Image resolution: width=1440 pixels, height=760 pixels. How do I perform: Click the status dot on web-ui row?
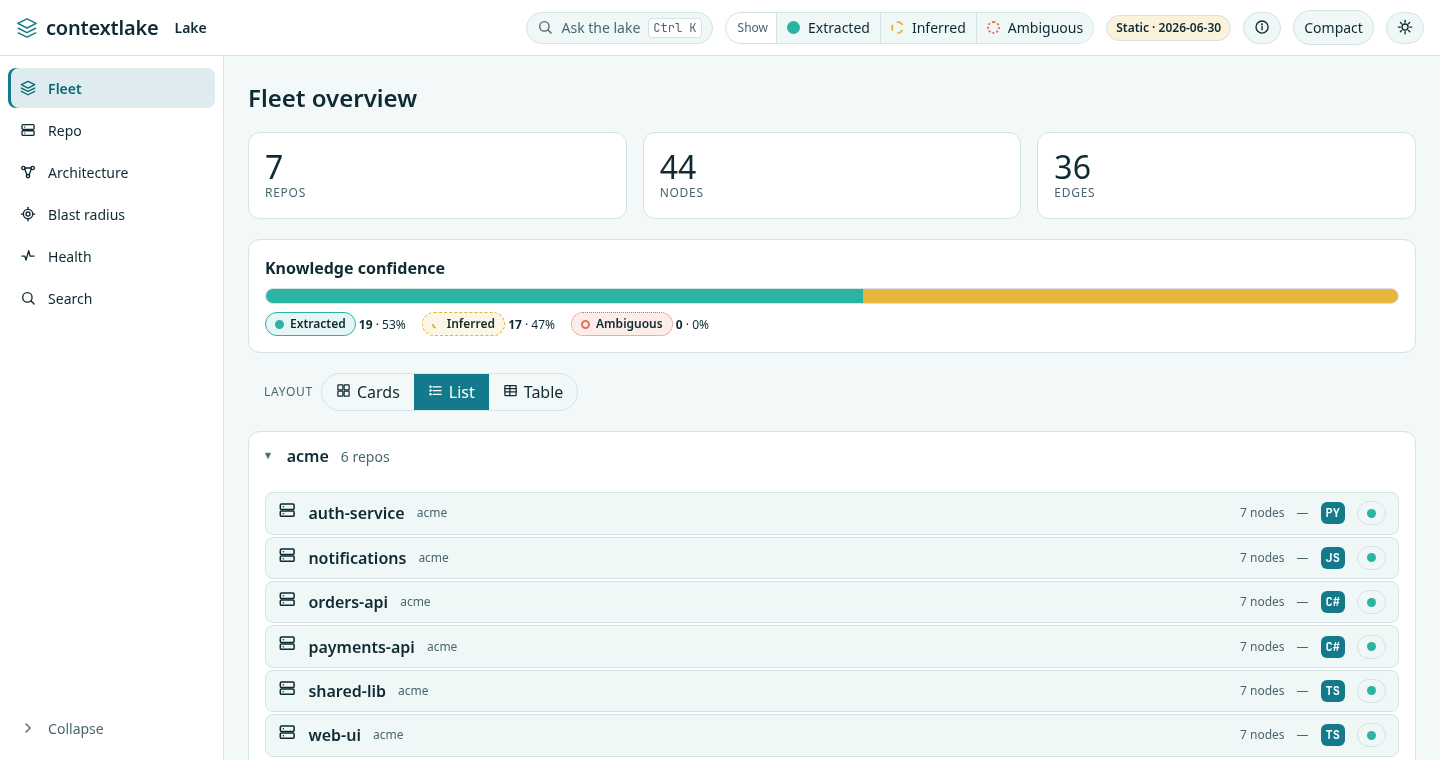click(x=1371, y=735)
